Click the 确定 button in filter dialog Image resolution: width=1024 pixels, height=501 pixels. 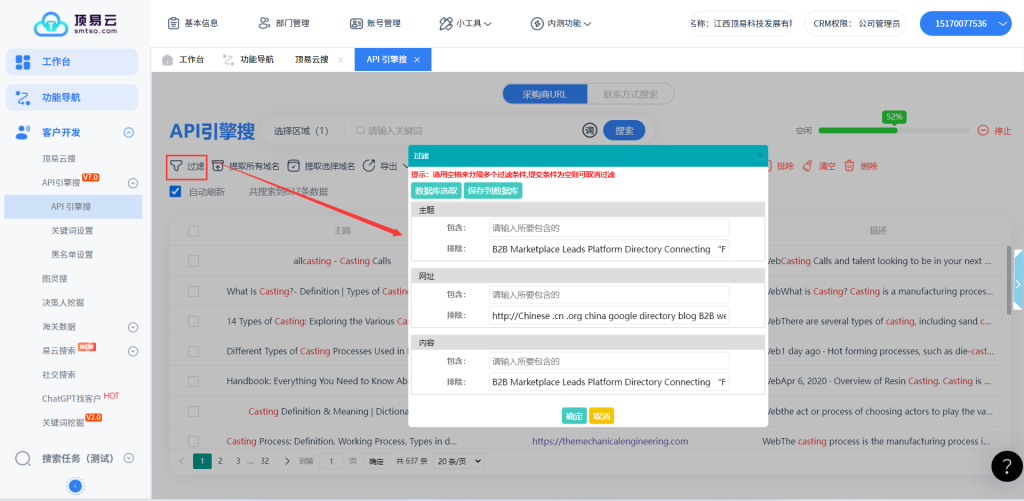[574, 416]
